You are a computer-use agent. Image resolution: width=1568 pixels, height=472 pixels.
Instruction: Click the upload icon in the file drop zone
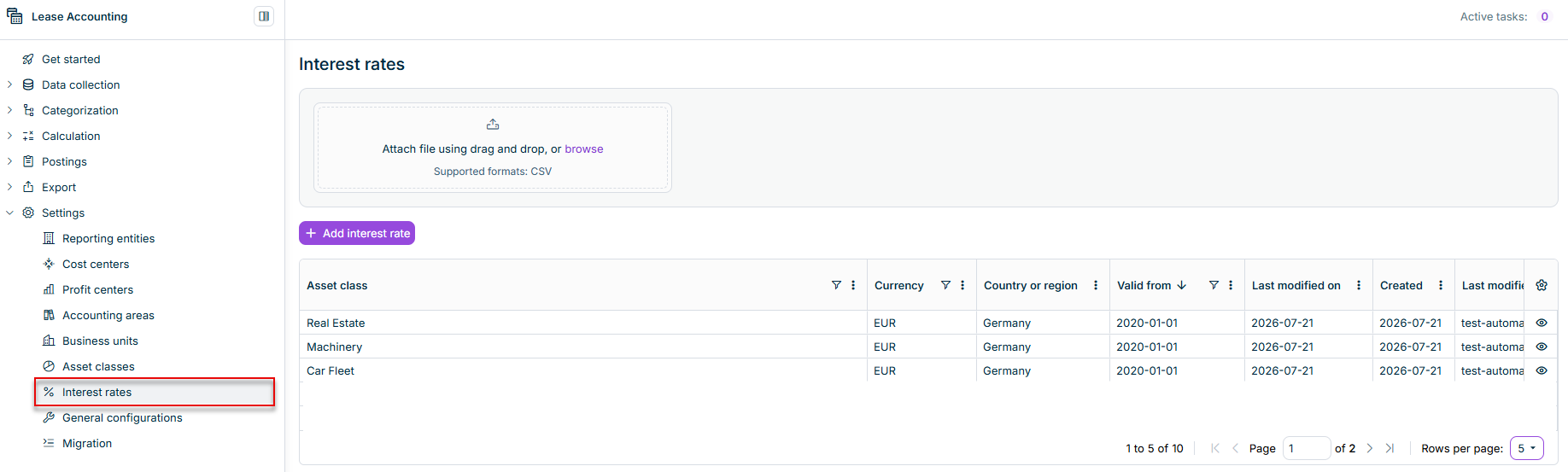493,125
